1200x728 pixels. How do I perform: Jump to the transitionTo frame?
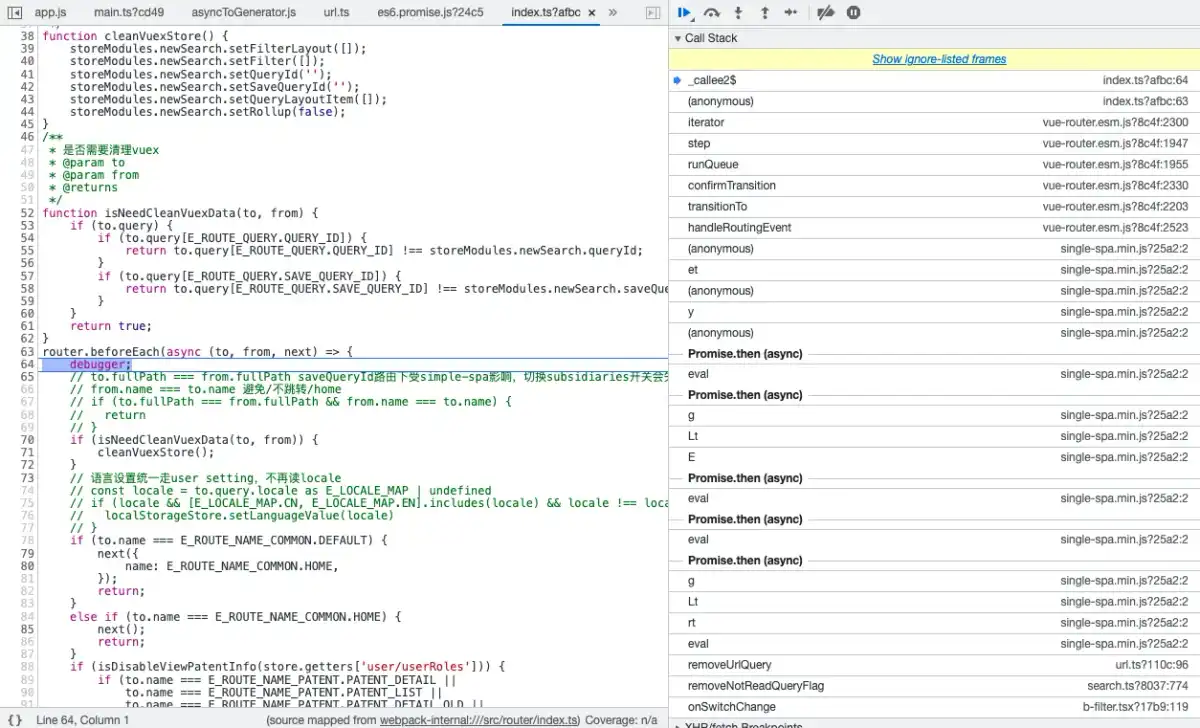934,206
